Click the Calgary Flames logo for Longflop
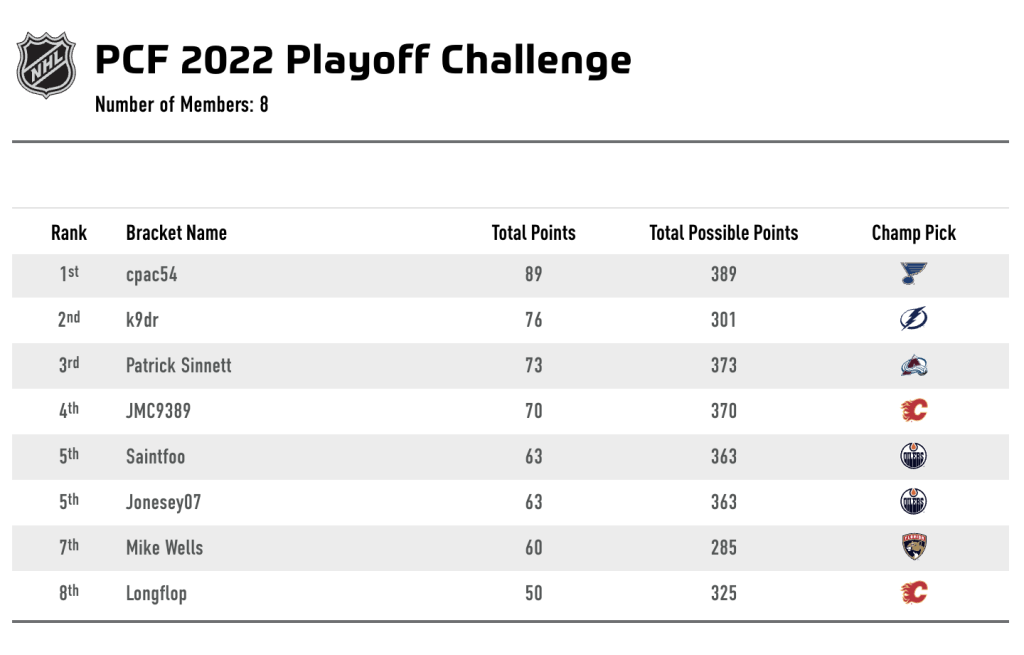Image resolution: width=1024 pixels, height=655 pixels. (913, 593)
